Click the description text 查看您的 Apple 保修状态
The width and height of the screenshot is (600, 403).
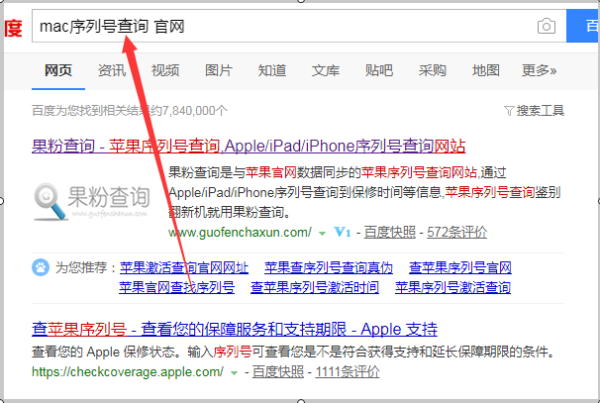103,352
